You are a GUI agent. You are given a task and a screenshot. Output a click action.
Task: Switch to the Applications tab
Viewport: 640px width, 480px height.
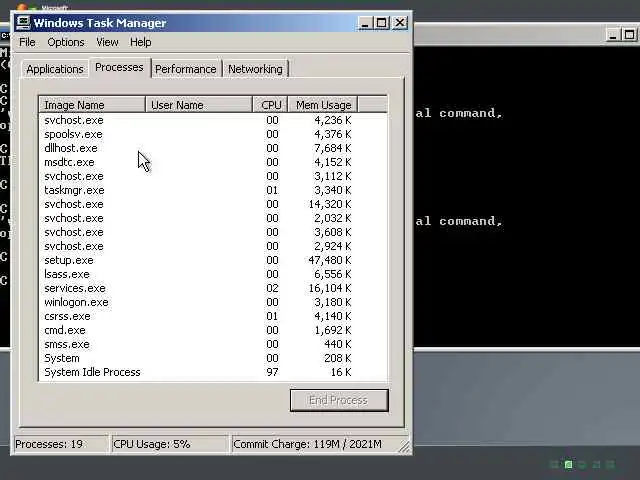pos(55,69)
